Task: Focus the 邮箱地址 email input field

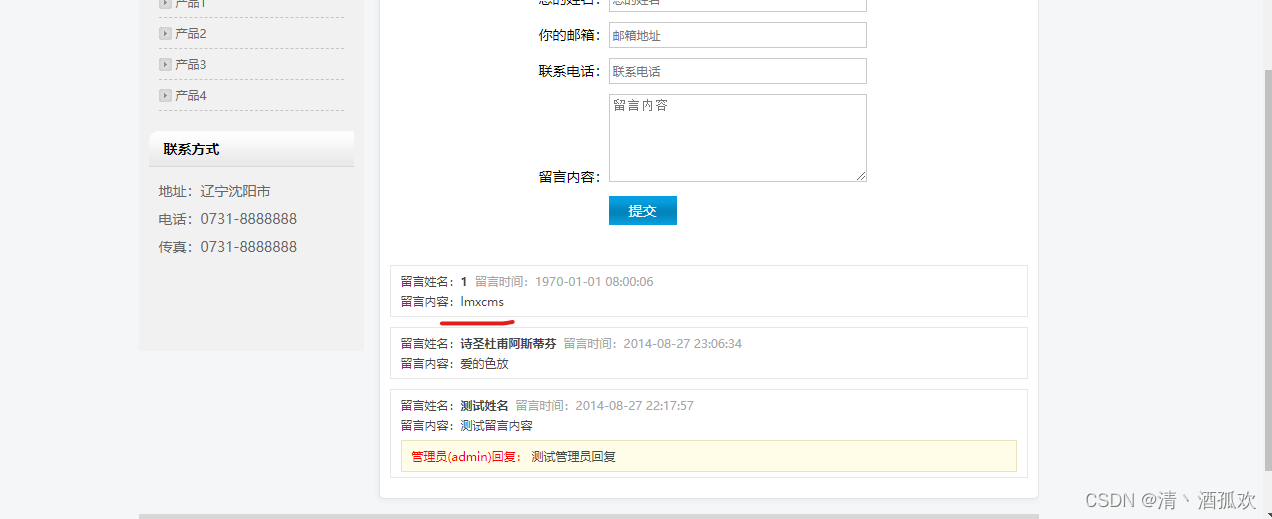Action: tap(737, 35)
